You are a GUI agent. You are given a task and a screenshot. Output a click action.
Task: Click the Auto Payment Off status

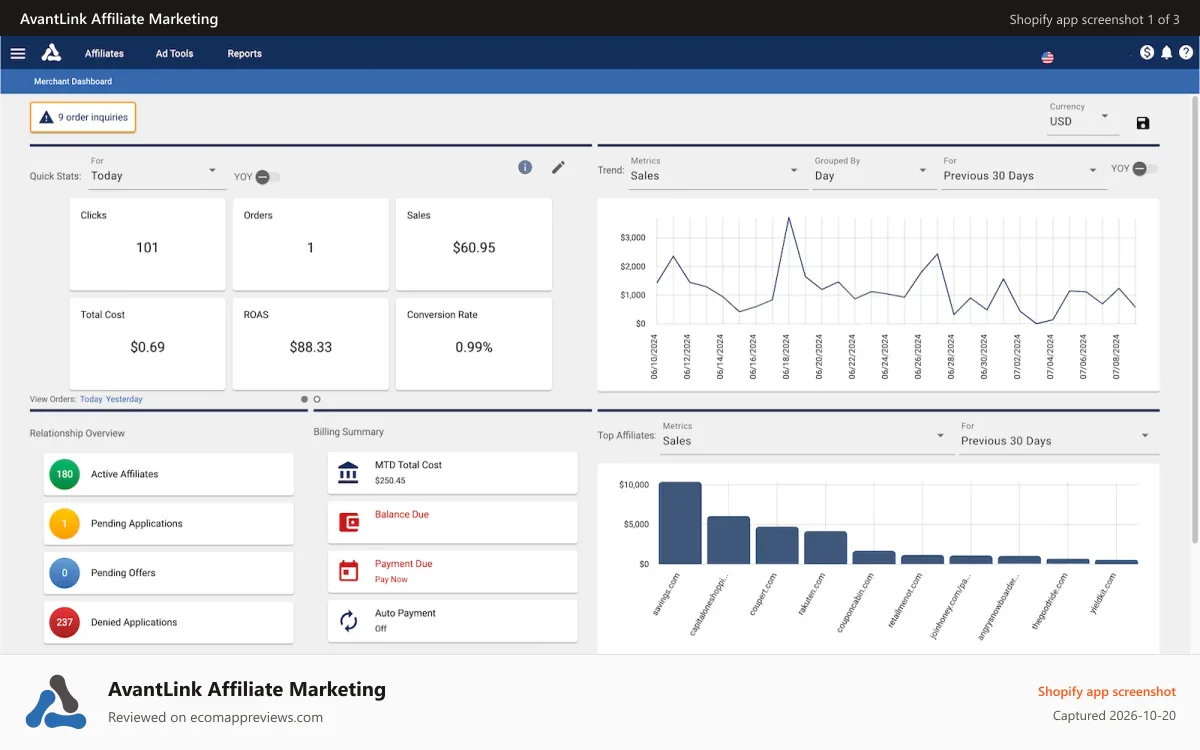(x=381, y=629)
